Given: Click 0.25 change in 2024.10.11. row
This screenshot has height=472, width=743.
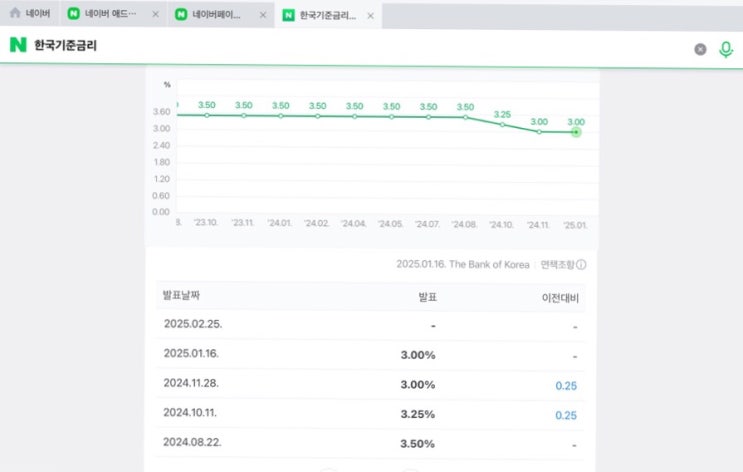Looking at the screenshot, I should (566, 416).
